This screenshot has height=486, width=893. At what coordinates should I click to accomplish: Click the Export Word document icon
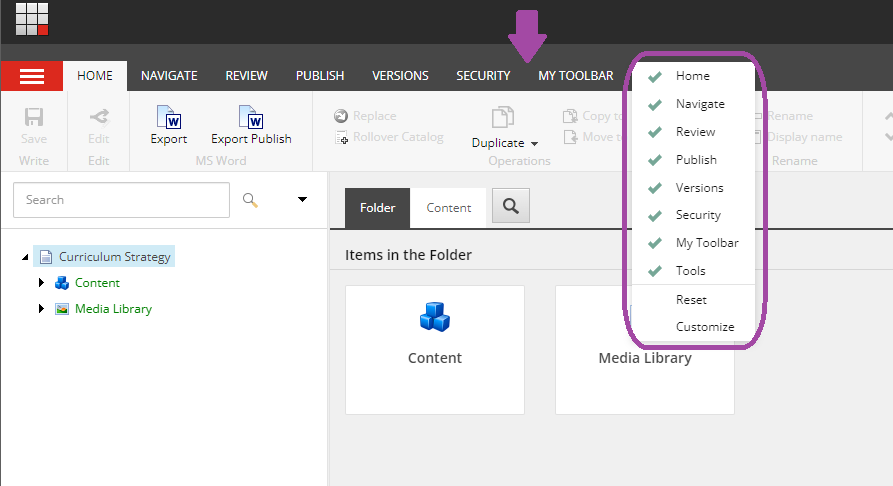[x=169, y=117]
